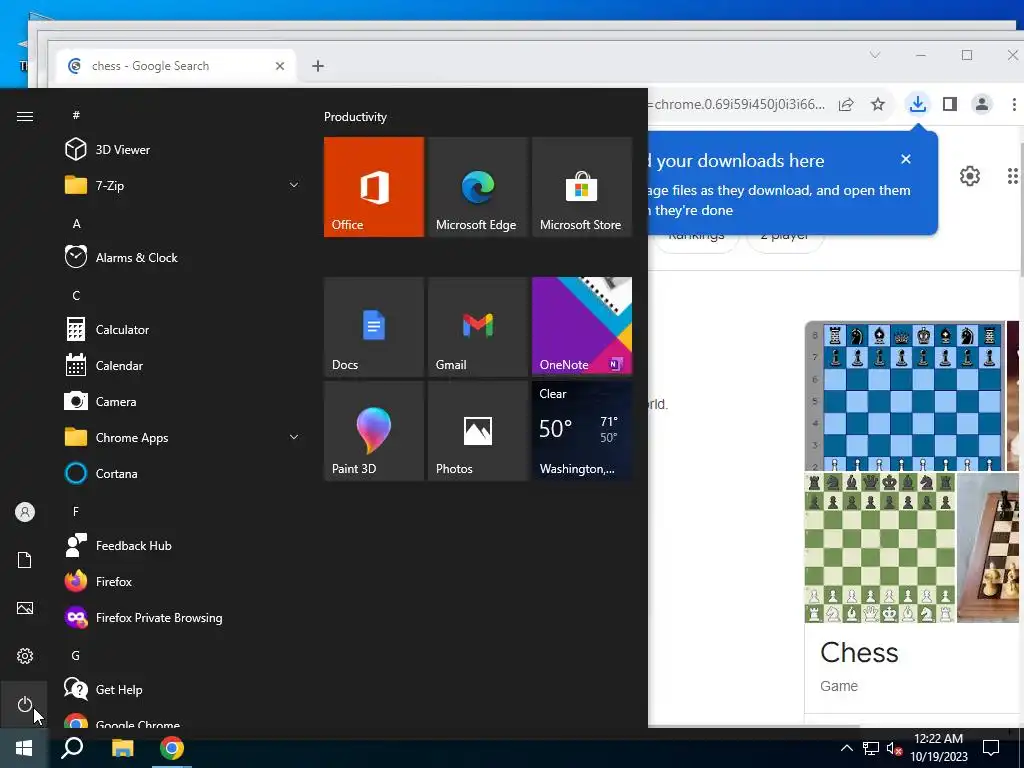
Task: Open File Explorer from the taskbar
Action: (x=122, y=748)
